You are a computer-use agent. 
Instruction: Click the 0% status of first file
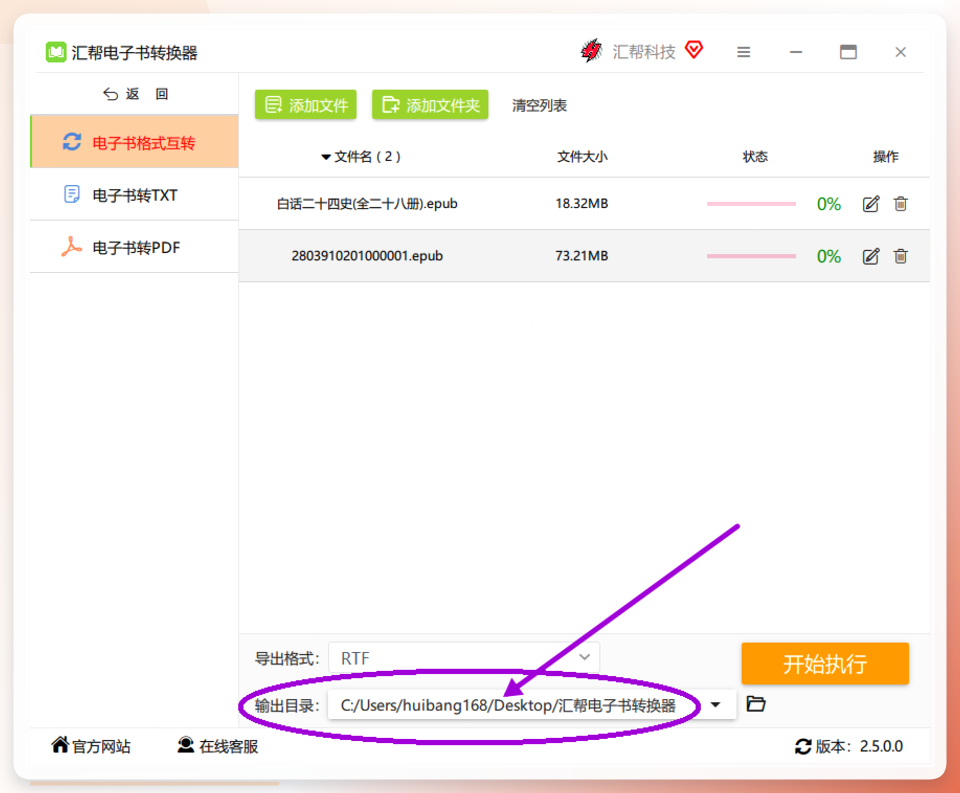point(828,204)
